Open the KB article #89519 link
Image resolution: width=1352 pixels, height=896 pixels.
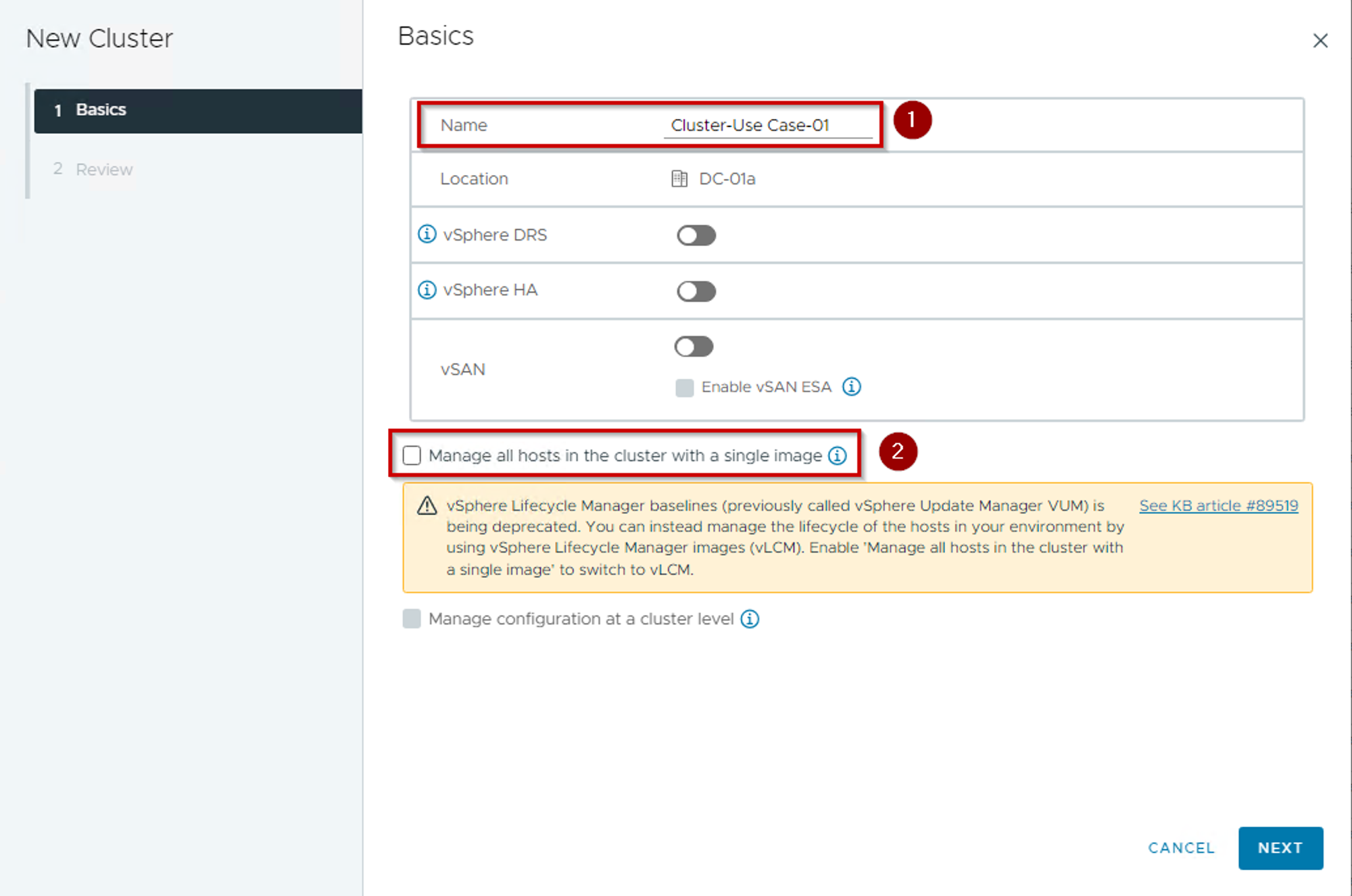pos(1218,505)
